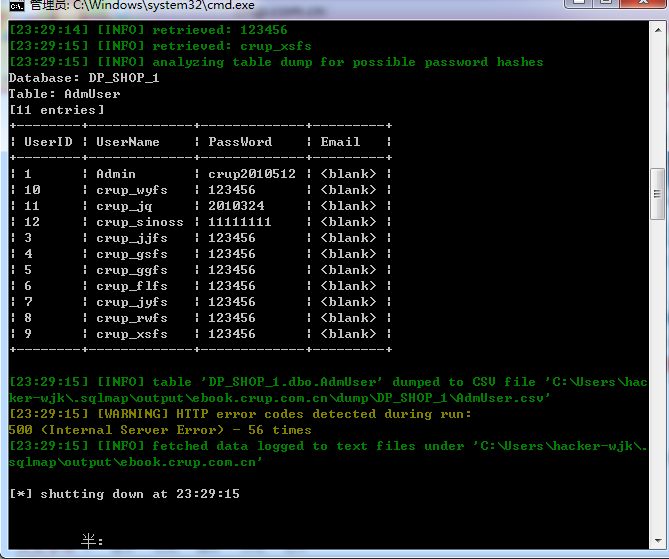Screen dimensions: 669x559
Task: Click username 'crup_ggfs'
Action: tap(132, 270)
